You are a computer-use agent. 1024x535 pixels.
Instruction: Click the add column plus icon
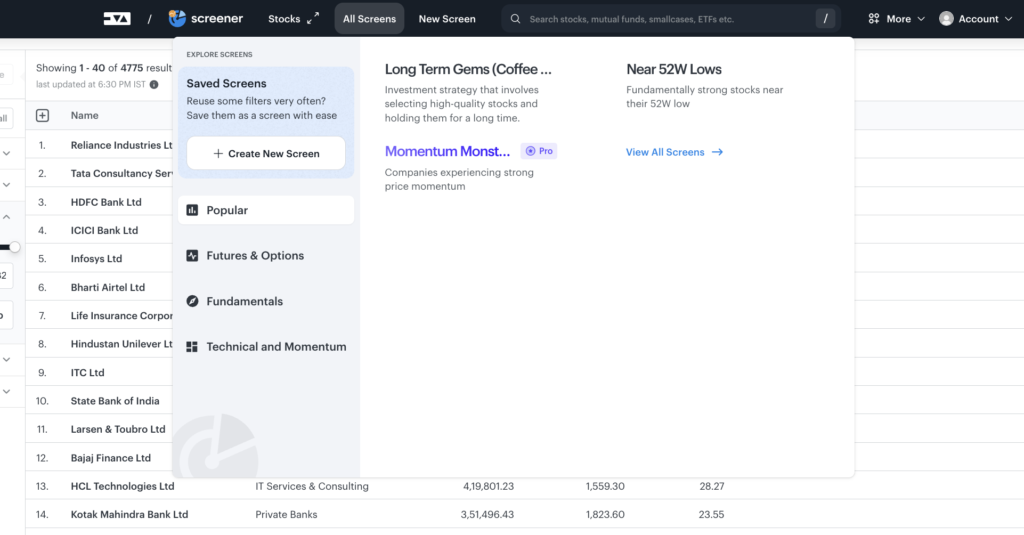pos(42,116)
